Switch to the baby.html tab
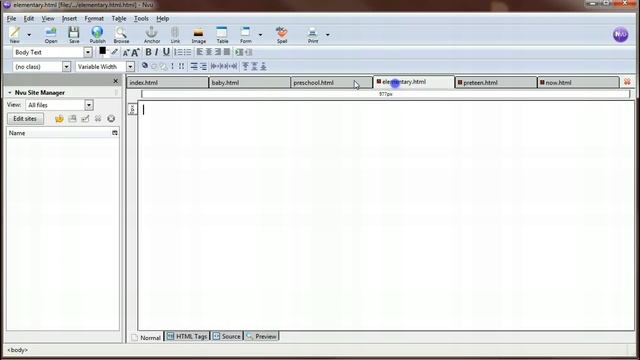Image resolution: width=640 pixels, height=360 pixels. pyautogui.click(x=249, y=82)
